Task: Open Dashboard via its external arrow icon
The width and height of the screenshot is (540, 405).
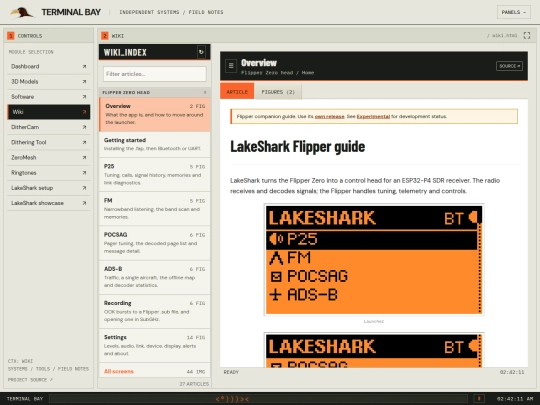Action: [x=84, y=66]
